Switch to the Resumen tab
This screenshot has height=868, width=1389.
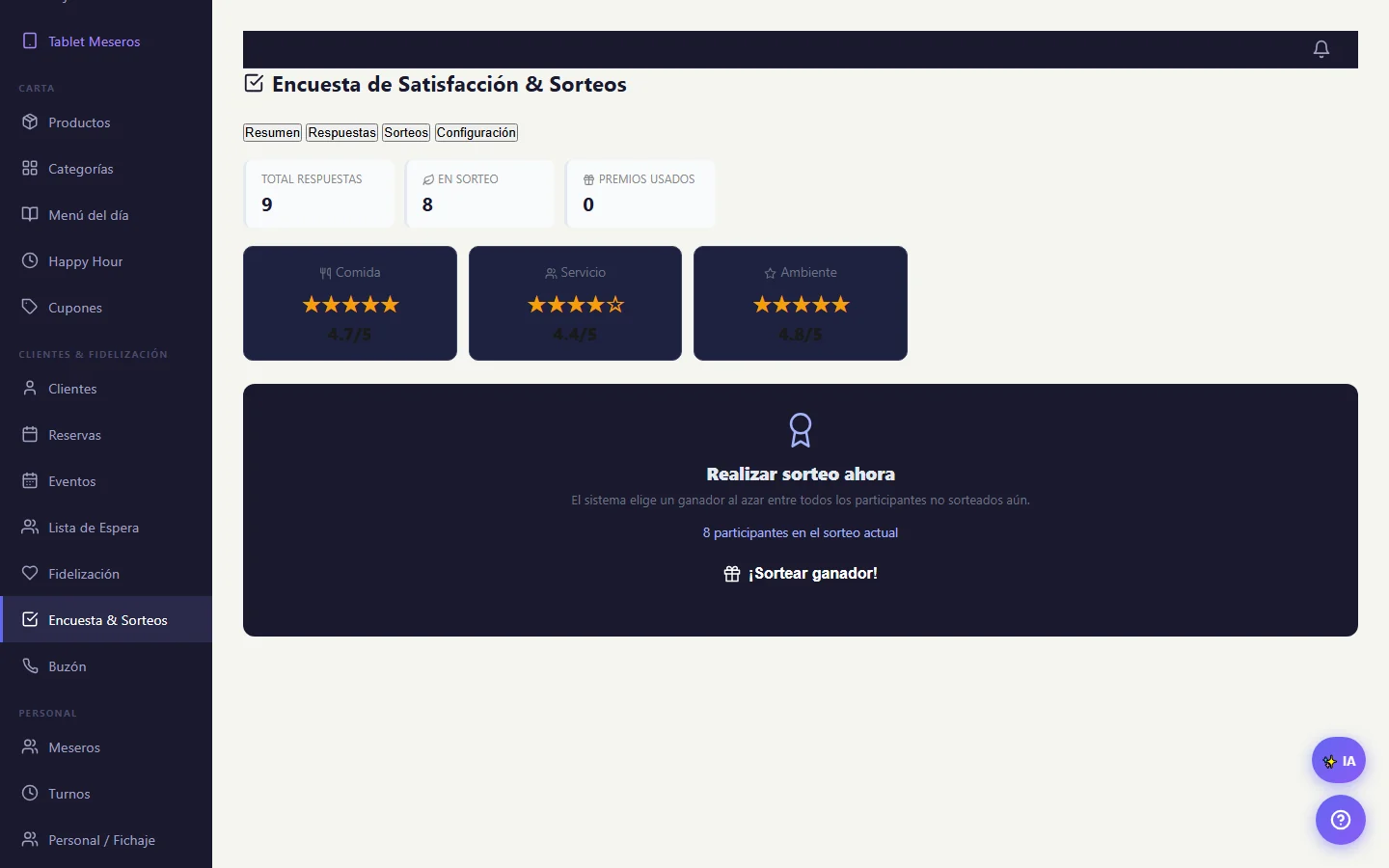tap(272, 132)
